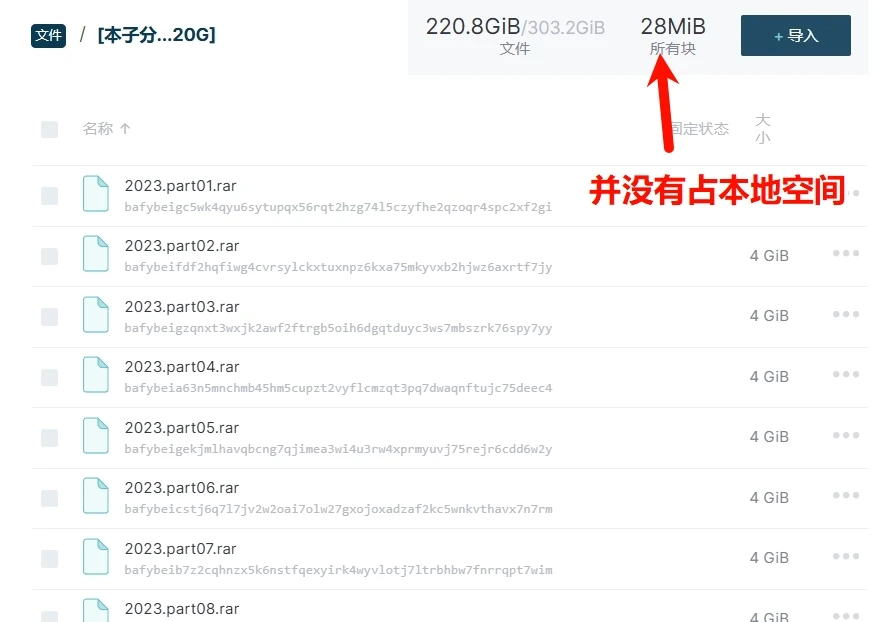Open options dots for 2023.part03.rar
Screen dimensions: 895x622
pyautogui.click(x=846, y=314)
